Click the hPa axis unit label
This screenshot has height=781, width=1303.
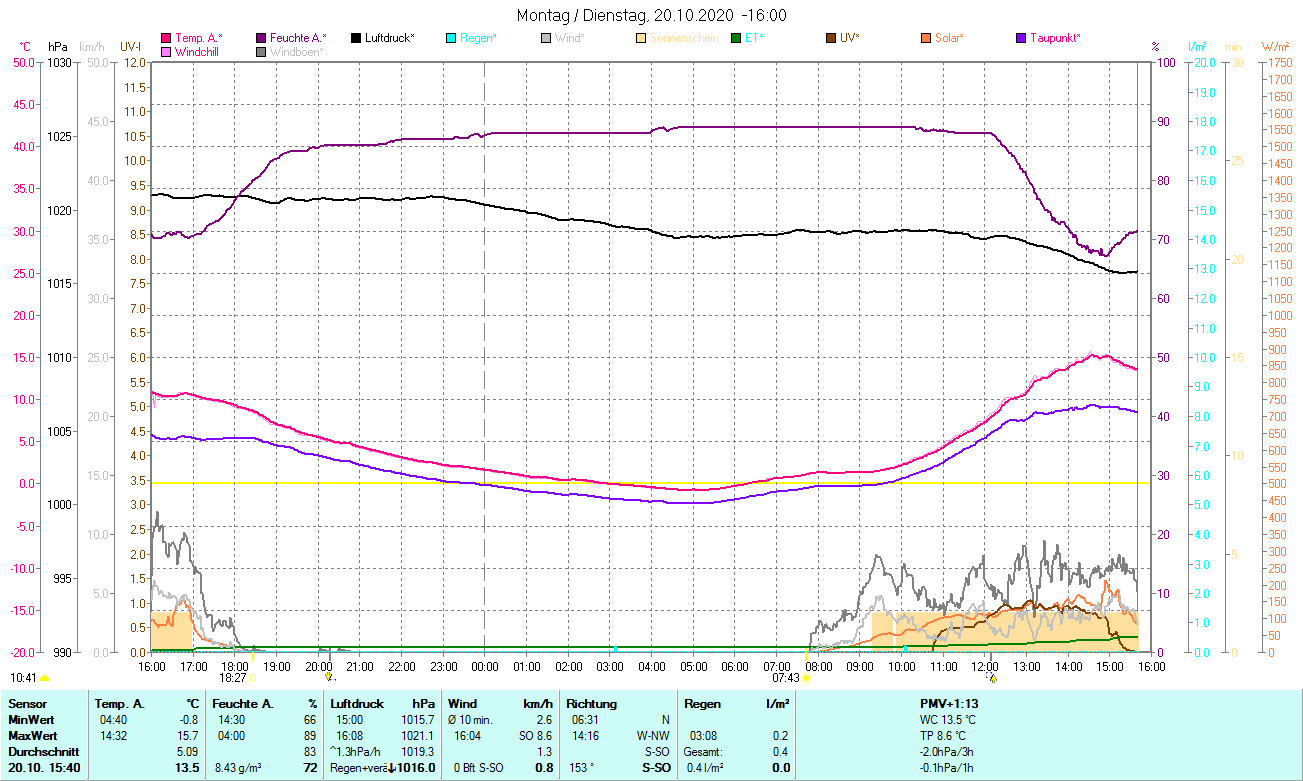(x=58, y=47)
